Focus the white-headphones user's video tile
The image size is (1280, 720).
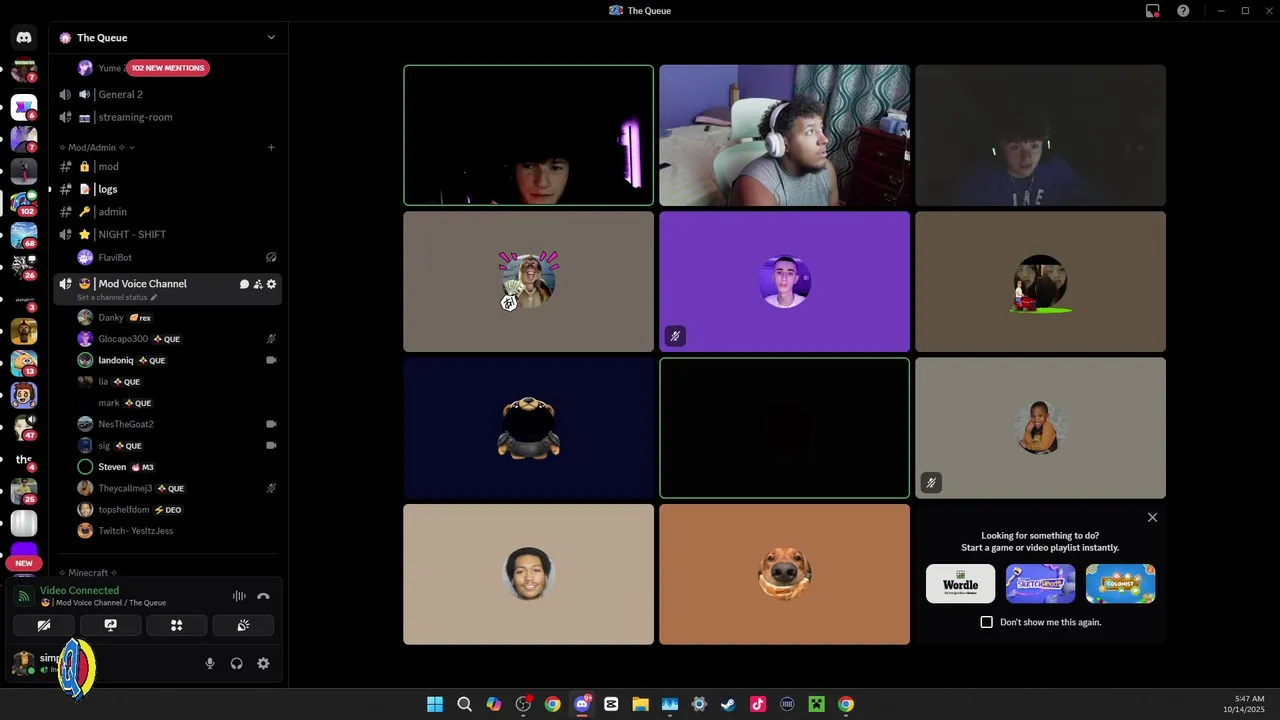pos(784,135)
